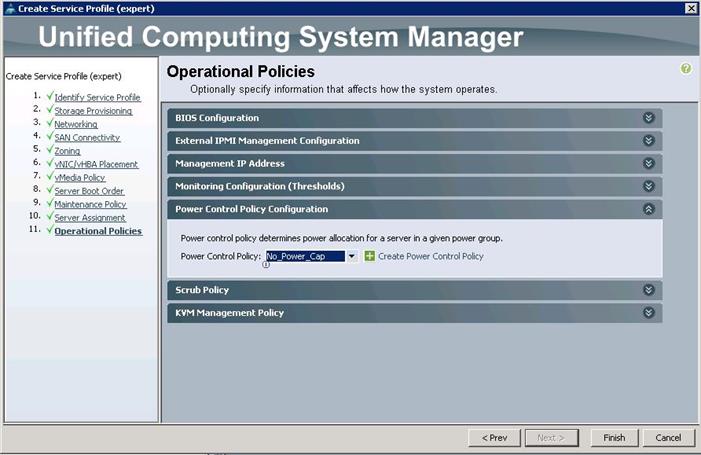Open Create Power Control Policy link
This screenshot has height=455, width=701.
(431, 256)
